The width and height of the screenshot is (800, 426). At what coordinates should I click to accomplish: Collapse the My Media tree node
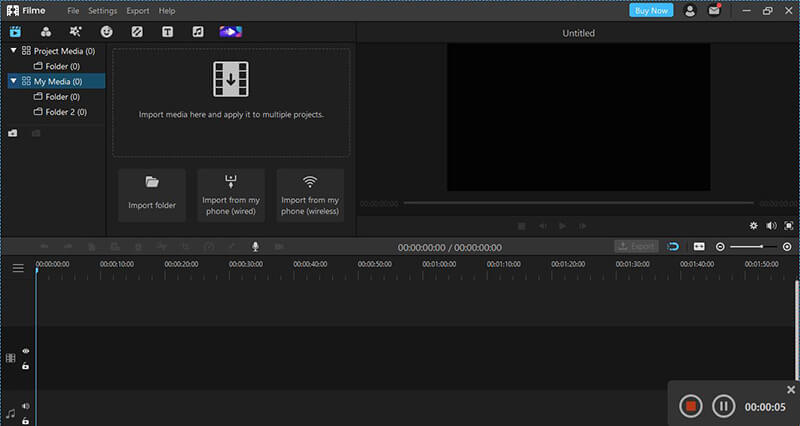coord(14,81)
